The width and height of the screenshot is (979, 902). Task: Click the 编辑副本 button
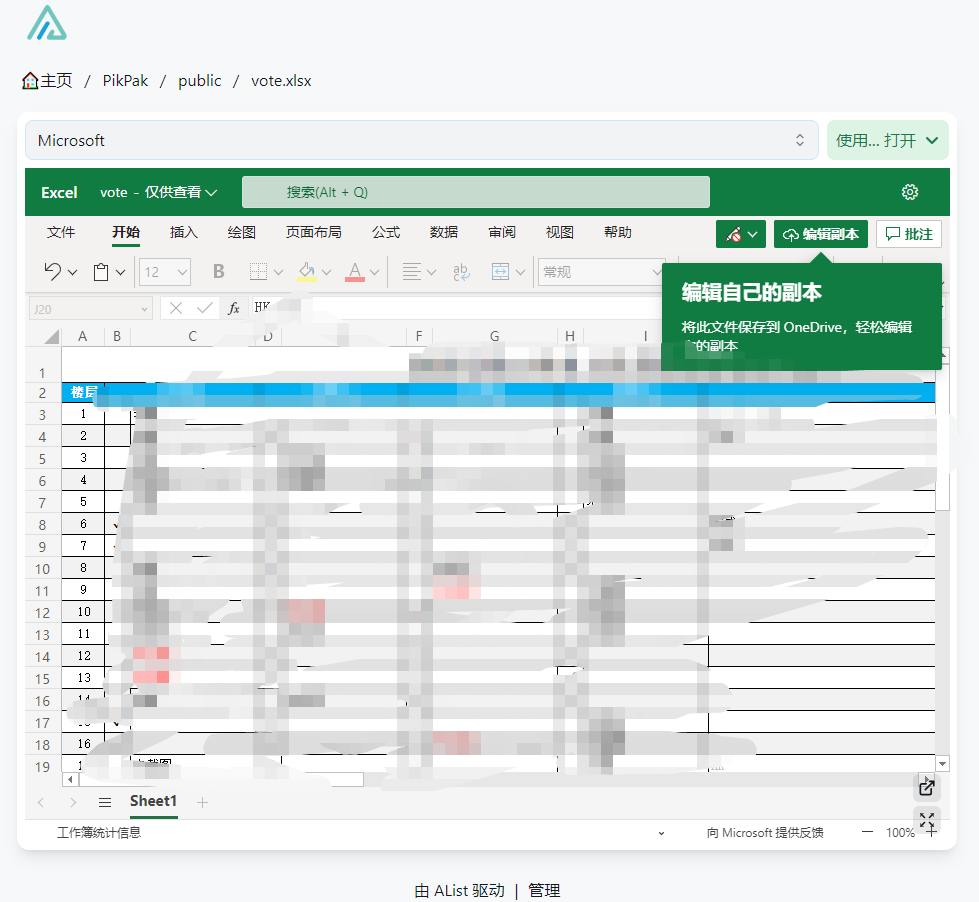820,232
